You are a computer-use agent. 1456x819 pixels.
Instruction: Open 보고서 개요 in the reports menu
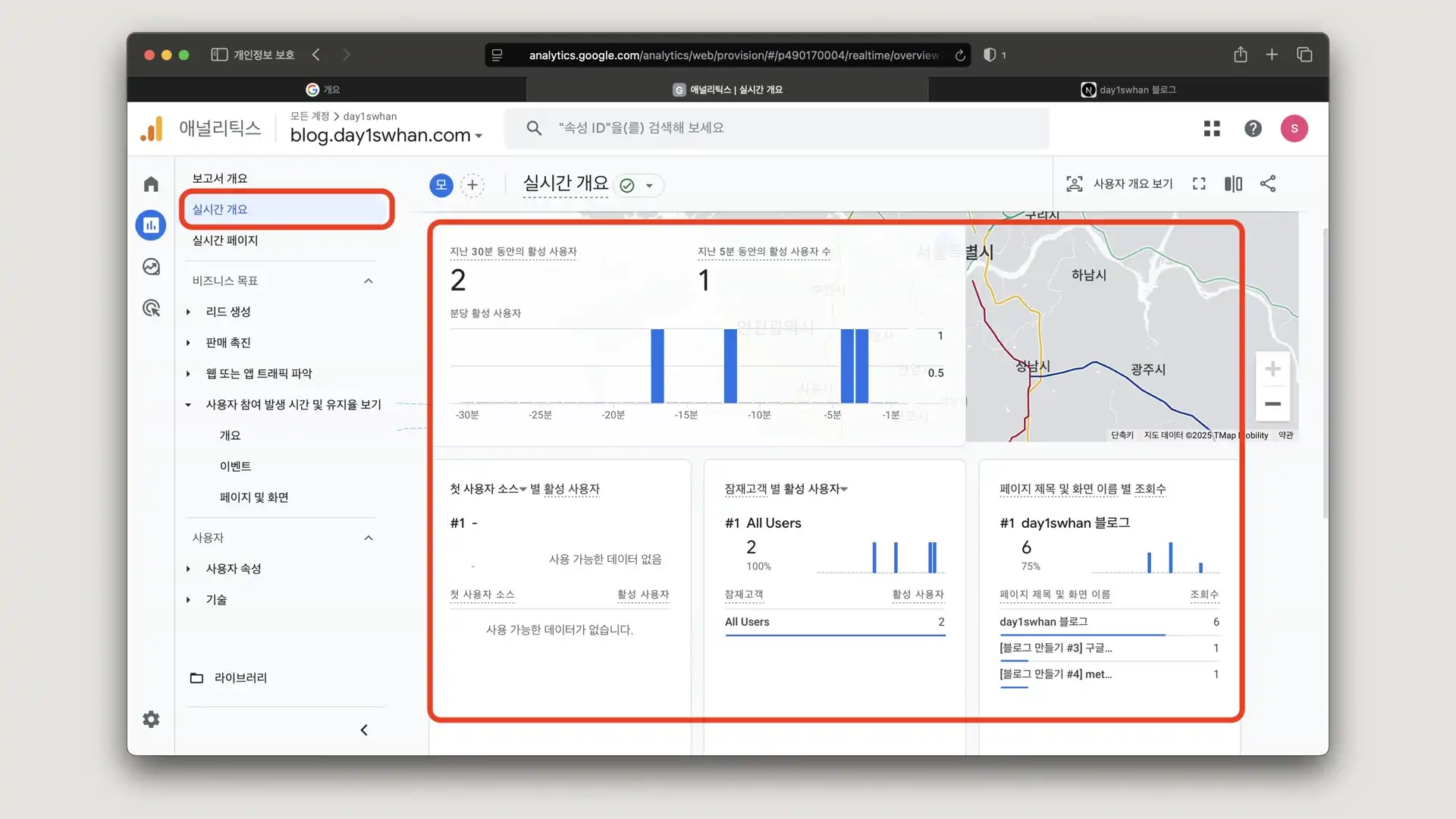(220, 178)
